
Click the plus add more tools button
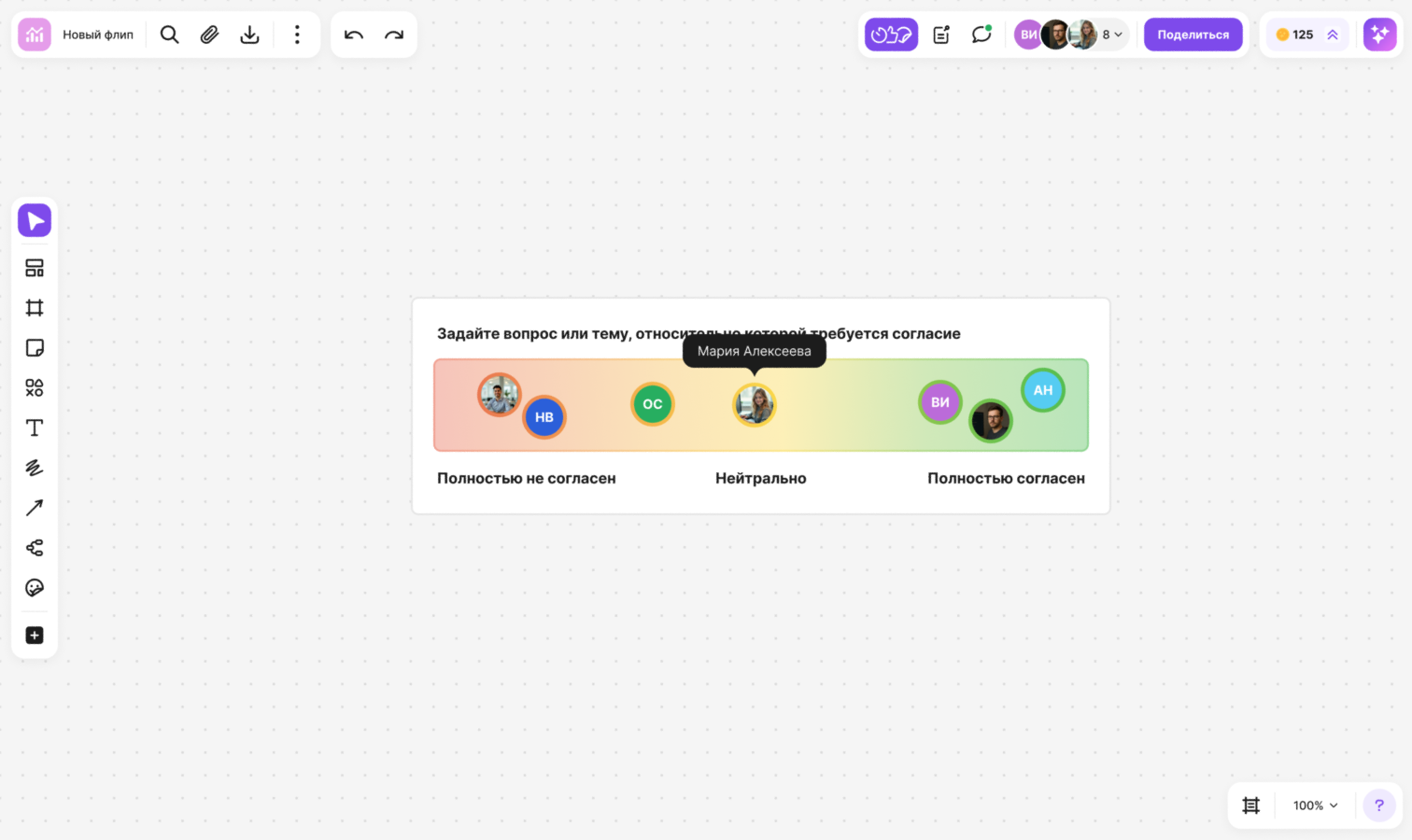(35, 636)
